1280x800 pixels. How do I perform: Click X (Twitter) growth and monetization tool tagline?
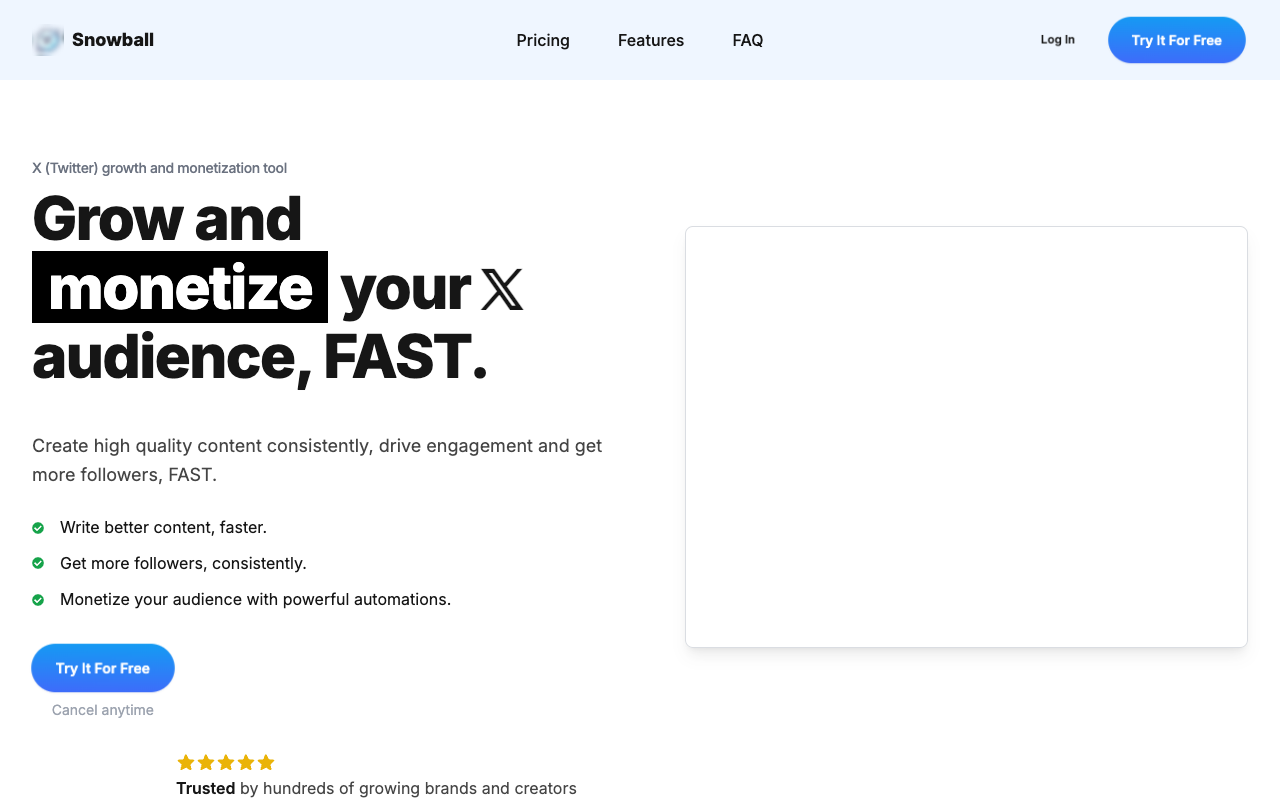tap(160, 168)
